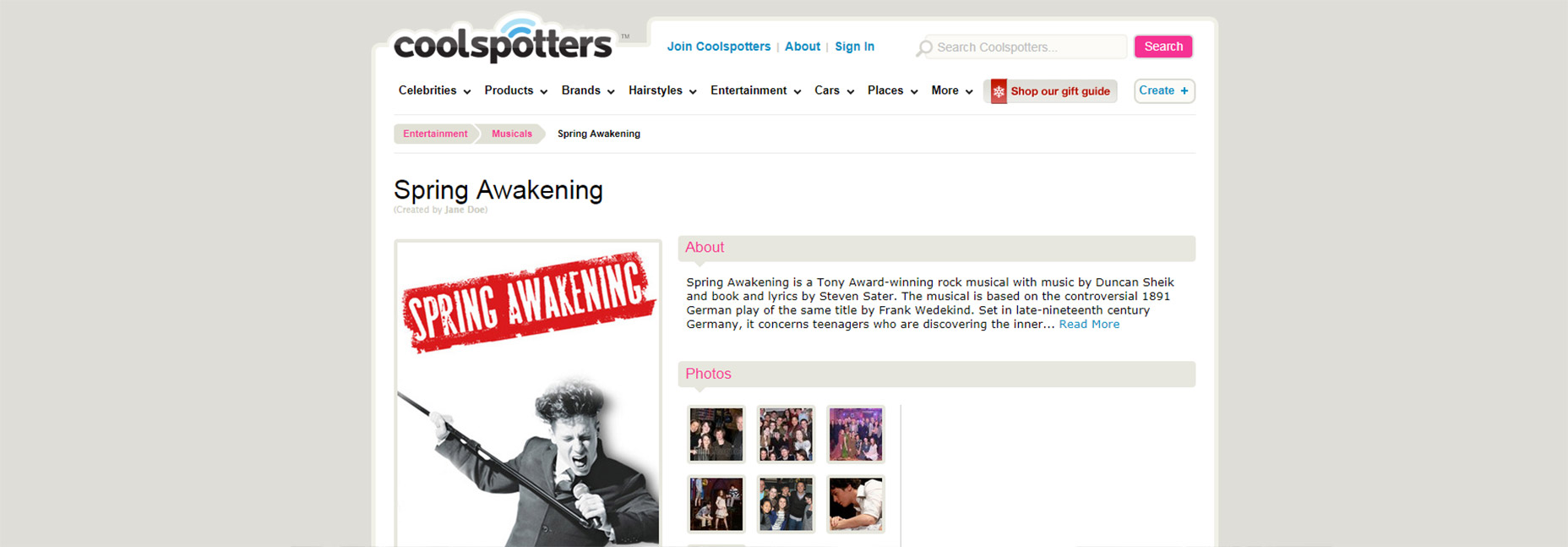Screen dimensions: 1568x547
Task: Expand the Cars dropdown menu
Action: (834, 90)
